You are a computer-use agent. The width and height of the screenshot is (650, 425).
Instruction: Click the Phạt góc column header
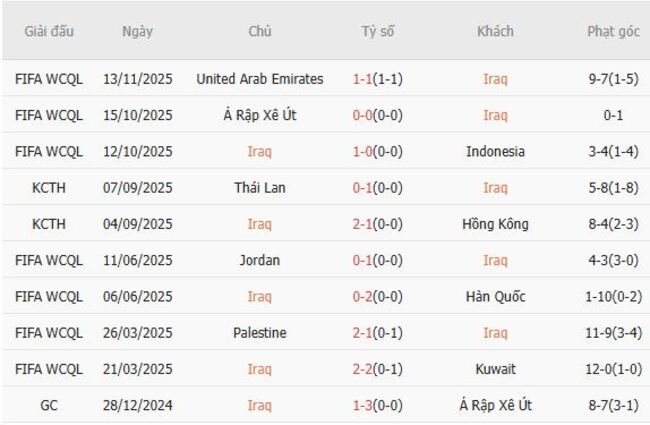click(x=613, y=31)
